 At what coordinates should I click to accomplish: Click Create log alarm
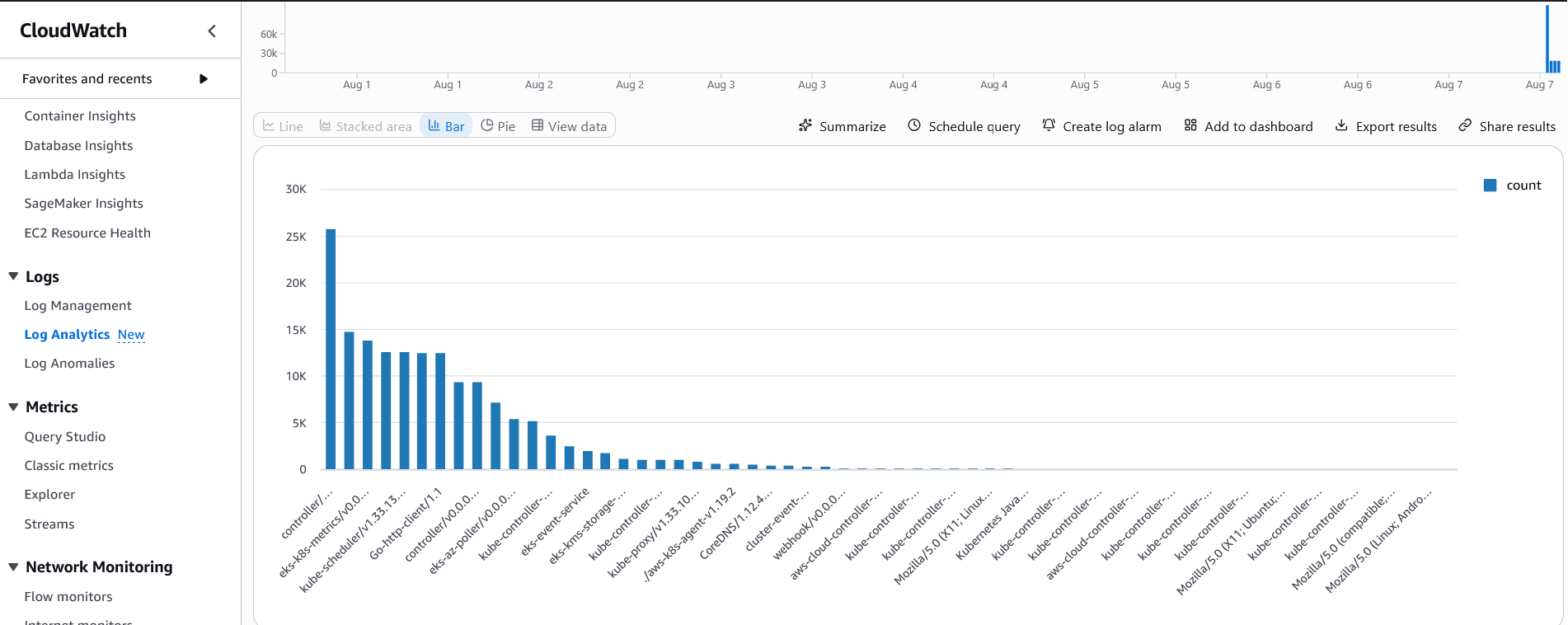[x=1101, y=126]
